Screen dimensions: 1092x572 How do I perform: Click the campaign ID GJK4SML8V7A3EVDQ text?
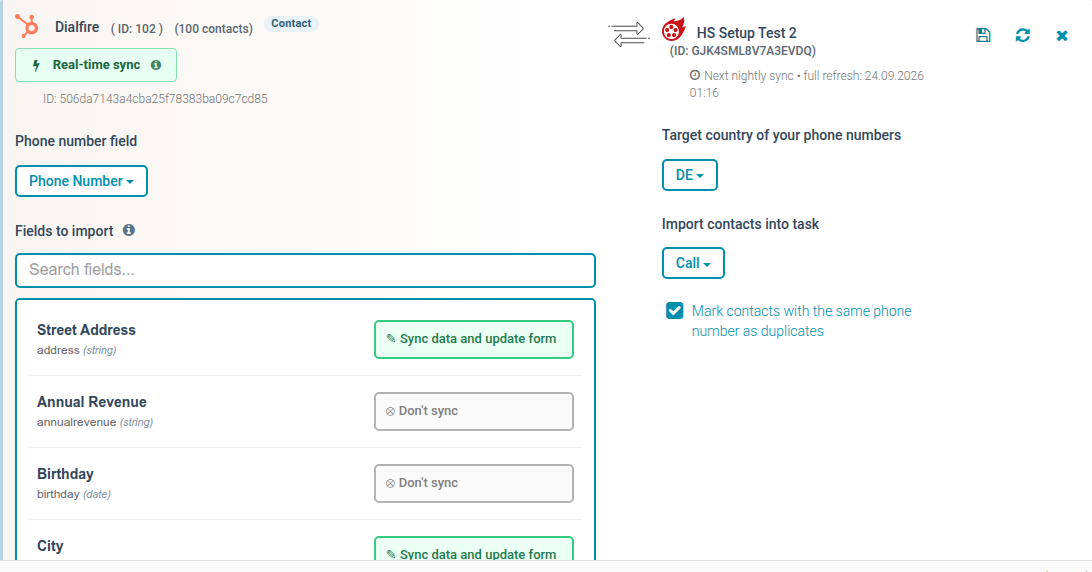pos(742,51)
